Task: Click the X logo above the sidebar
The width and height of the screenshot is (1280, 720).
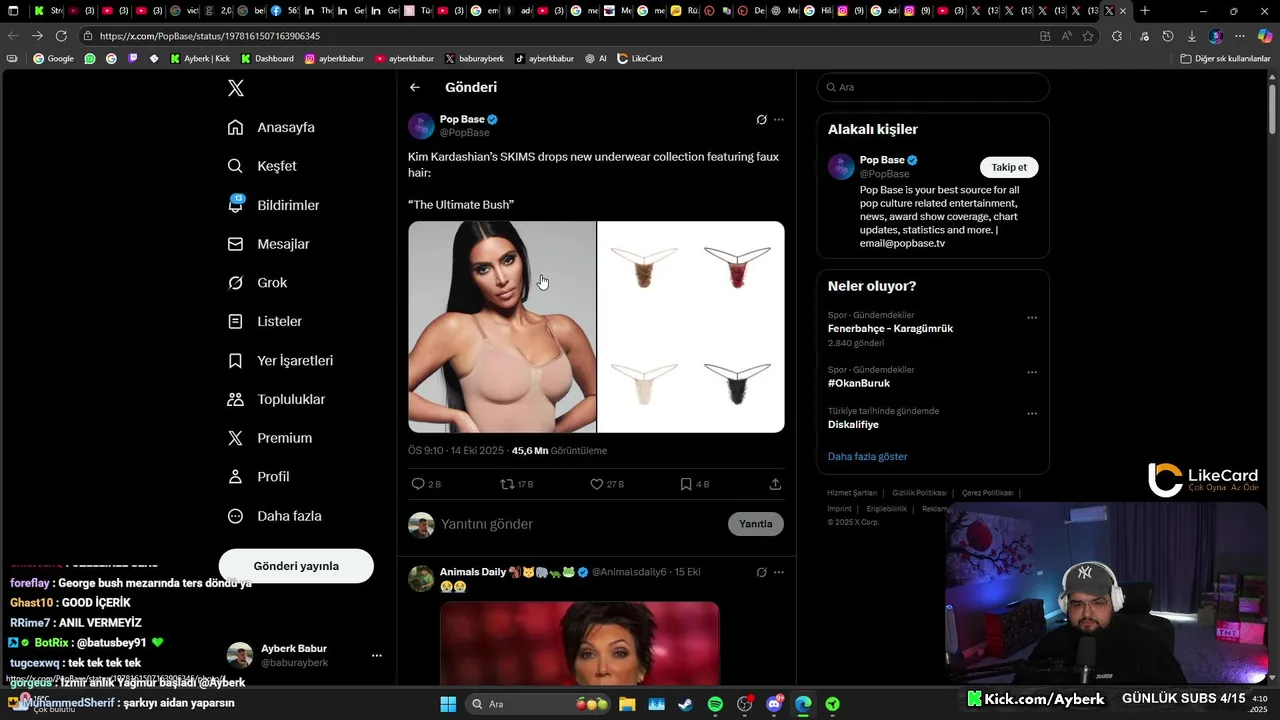Action: 235,88
